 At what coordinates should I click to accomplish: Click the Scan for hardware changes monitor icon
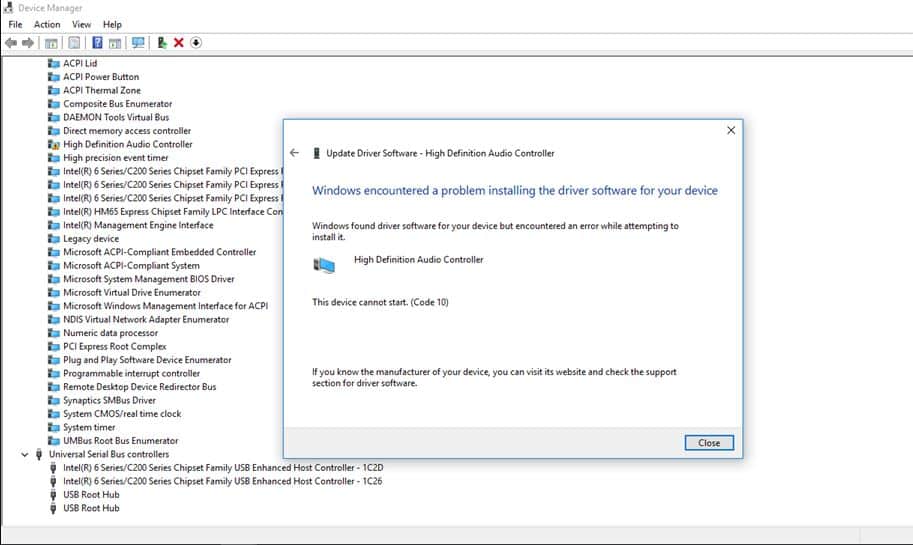click(x=137, y=43)
